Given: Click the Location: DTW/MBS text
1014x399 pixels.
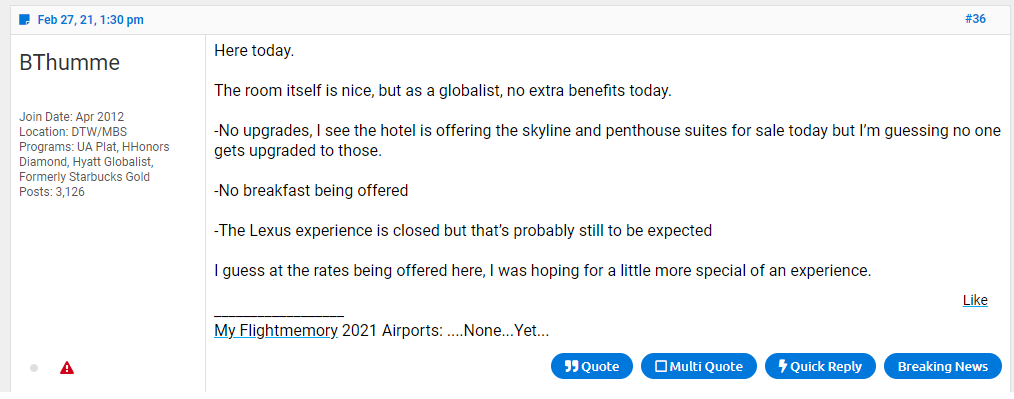Looking at the screenshot, I should click(x=73, y=132).
